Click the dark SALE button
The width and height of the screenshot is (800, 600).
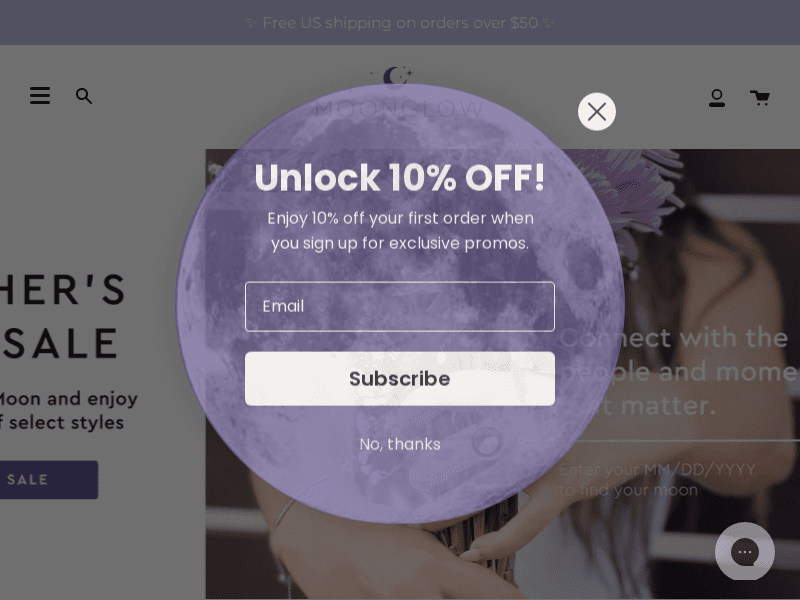coord(48,480)
